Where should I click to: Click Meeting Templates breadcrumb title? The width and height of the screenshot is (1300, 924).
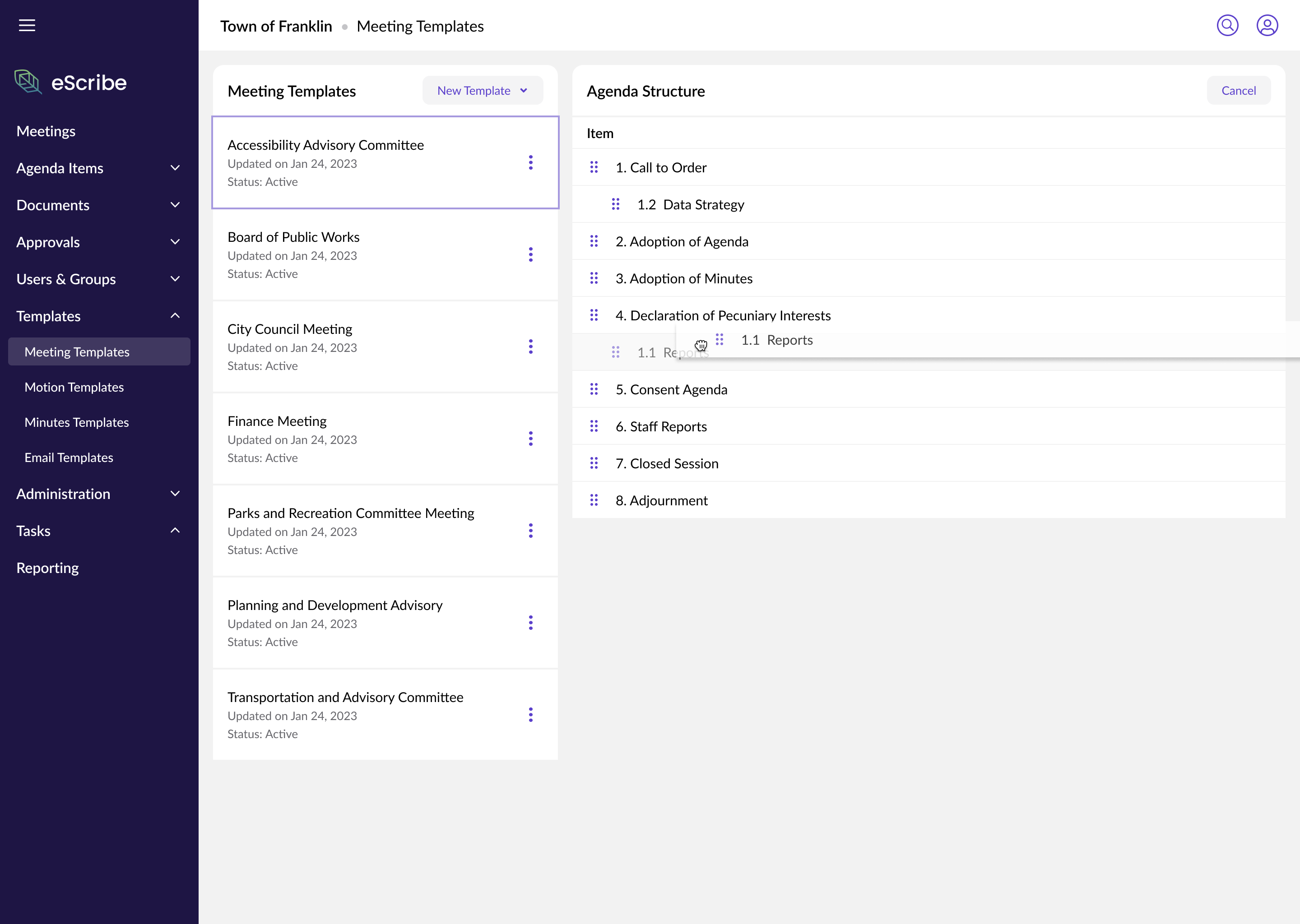420,26
